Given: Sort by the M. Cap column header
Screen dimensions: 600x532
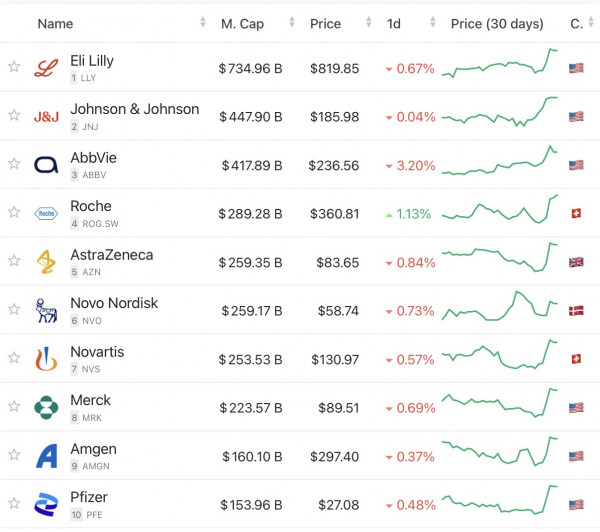Looking at the screenshot, I should pos(242,23).
